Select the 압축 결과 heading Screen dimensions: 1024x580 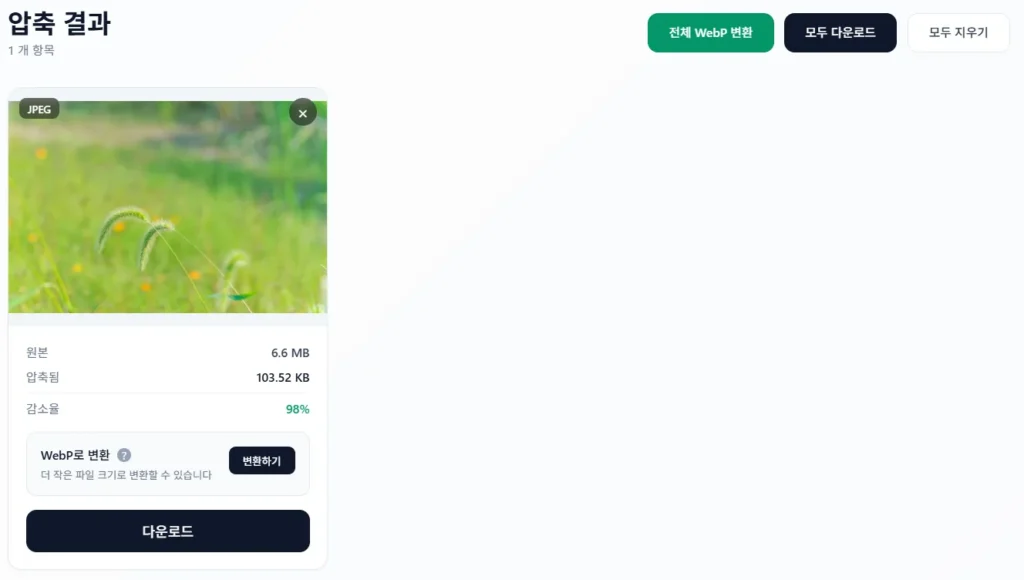tap(59, 24)
